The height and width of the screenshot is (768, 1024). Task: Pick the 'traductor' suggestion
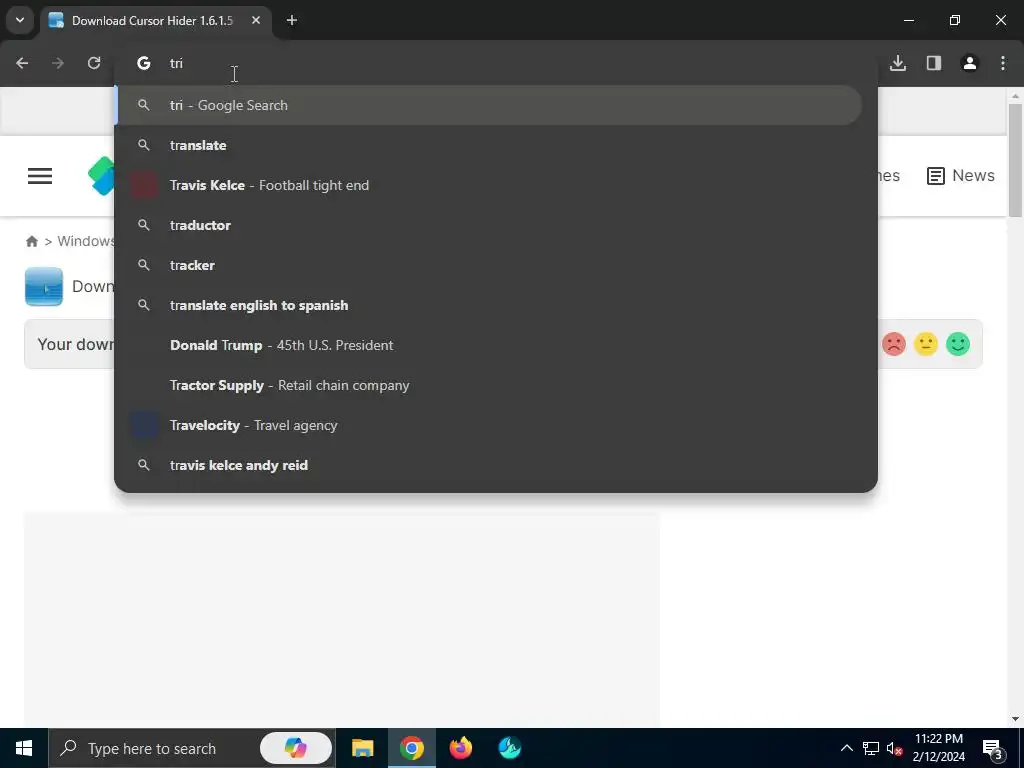(488, 225)
